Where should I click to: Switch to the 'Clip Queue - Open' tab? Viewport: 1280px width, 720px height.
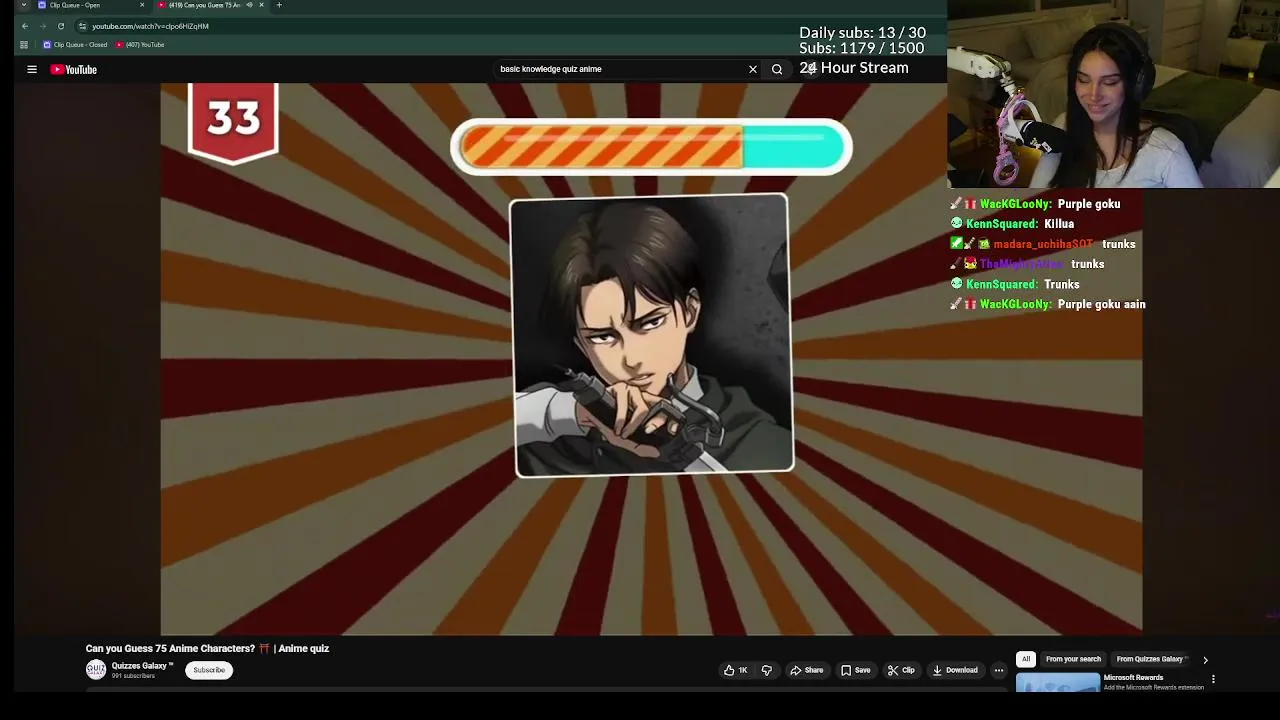point(90,5)
